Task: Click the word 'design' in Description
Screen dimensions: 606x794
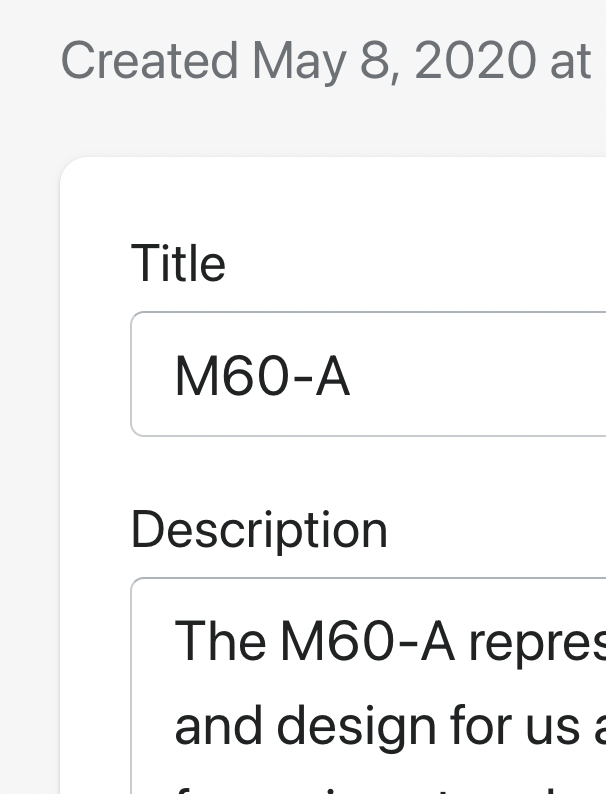Action: pyautogui.click(x=357, y=729)
